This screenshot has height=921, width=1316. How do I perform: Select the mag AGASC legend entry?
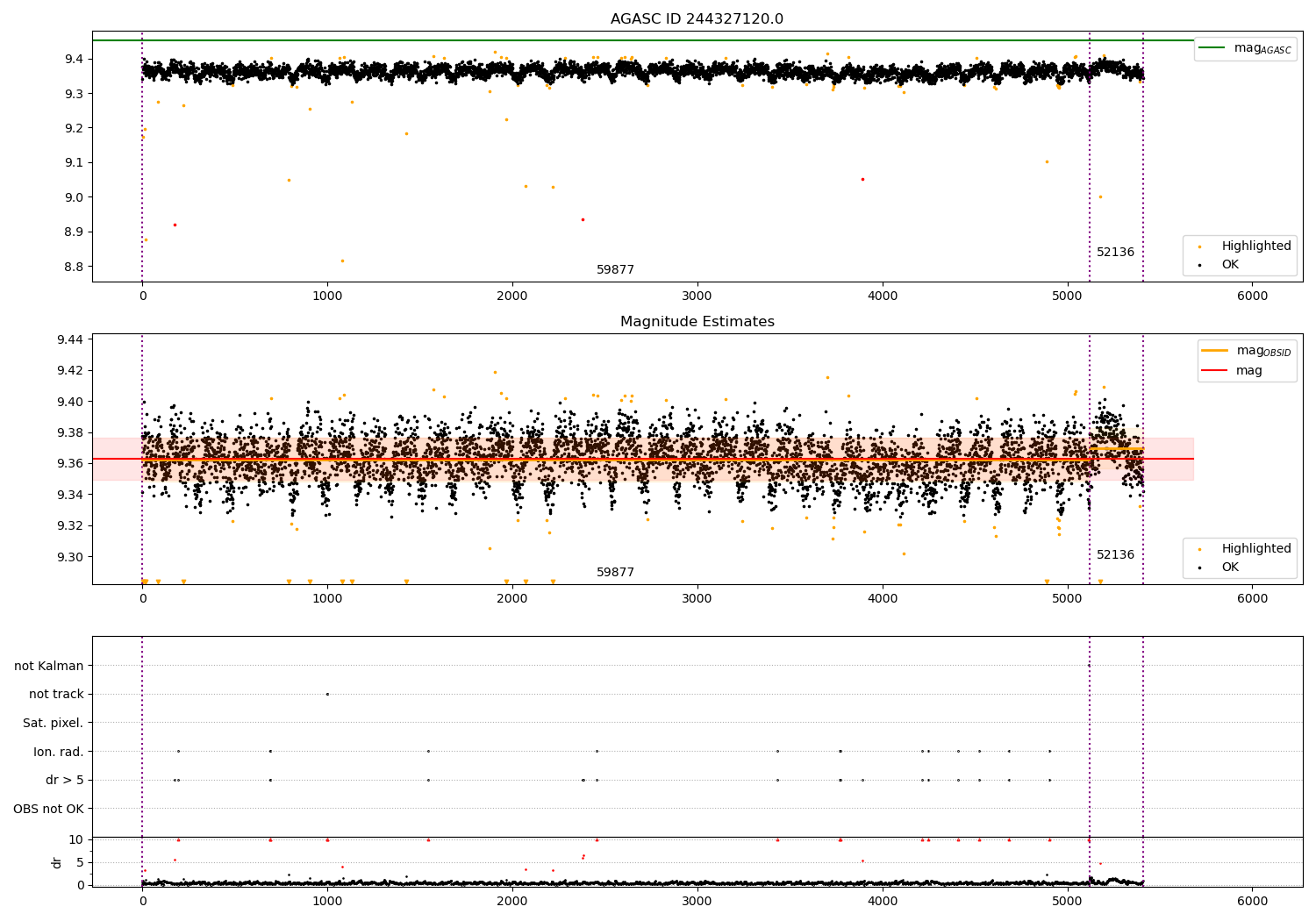(1245, 48)
